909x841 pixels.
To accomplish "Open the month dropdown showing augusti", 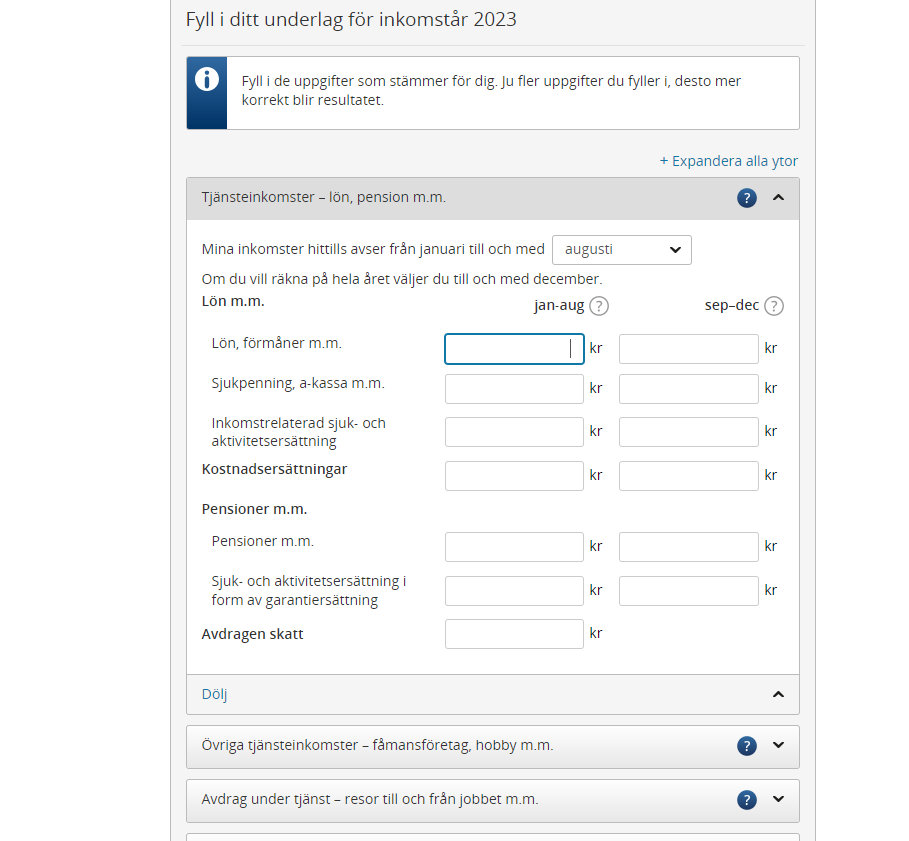I will tap(621, 250).
